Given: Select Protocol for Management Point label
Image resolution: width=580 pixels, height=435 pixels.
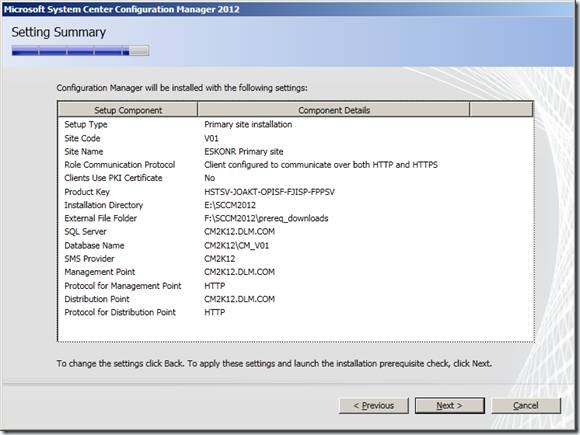Looking at the screenshot, I should tap(123, 286).
